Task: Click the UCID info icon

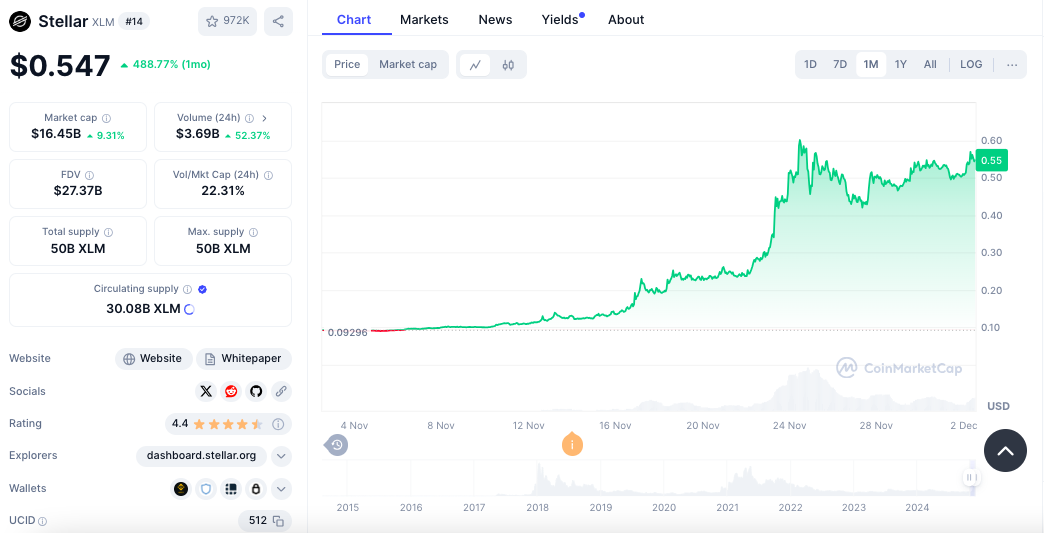Action: pyautogui.click(x=43, y=522)
